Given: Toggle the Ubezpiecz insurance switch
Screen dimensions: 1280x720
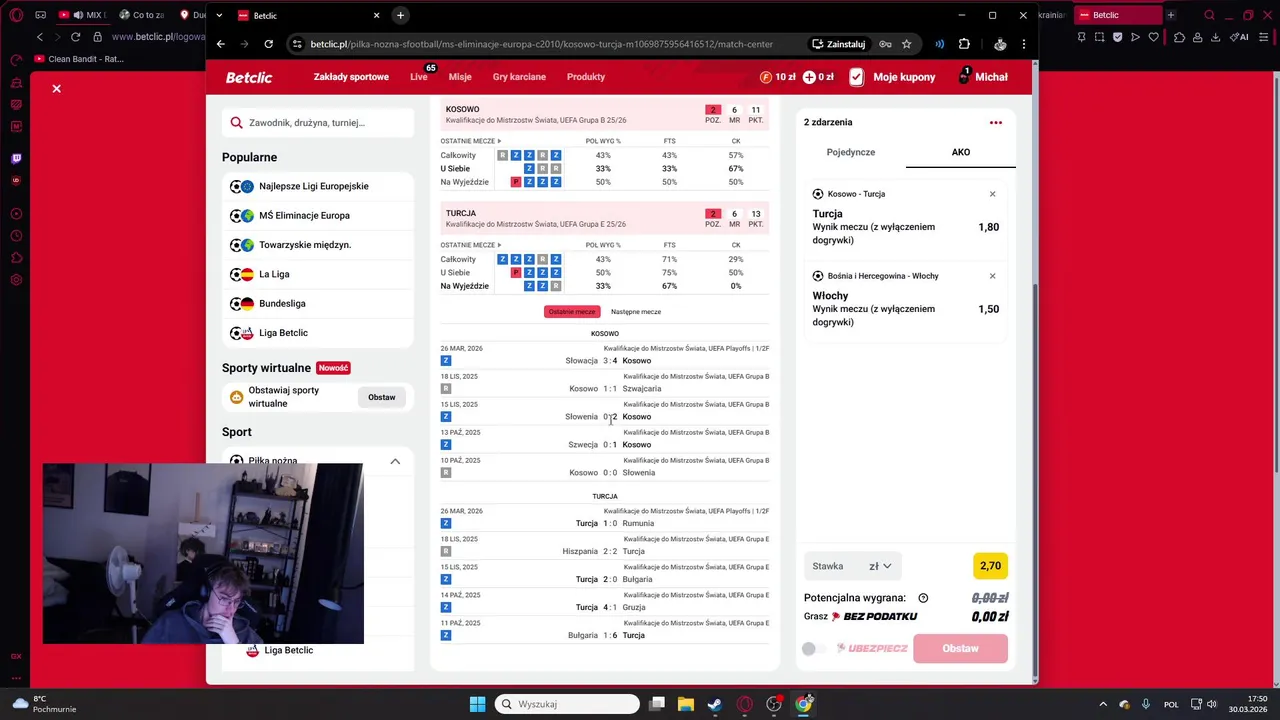Looking at the screenshot, I should [814, 649].
